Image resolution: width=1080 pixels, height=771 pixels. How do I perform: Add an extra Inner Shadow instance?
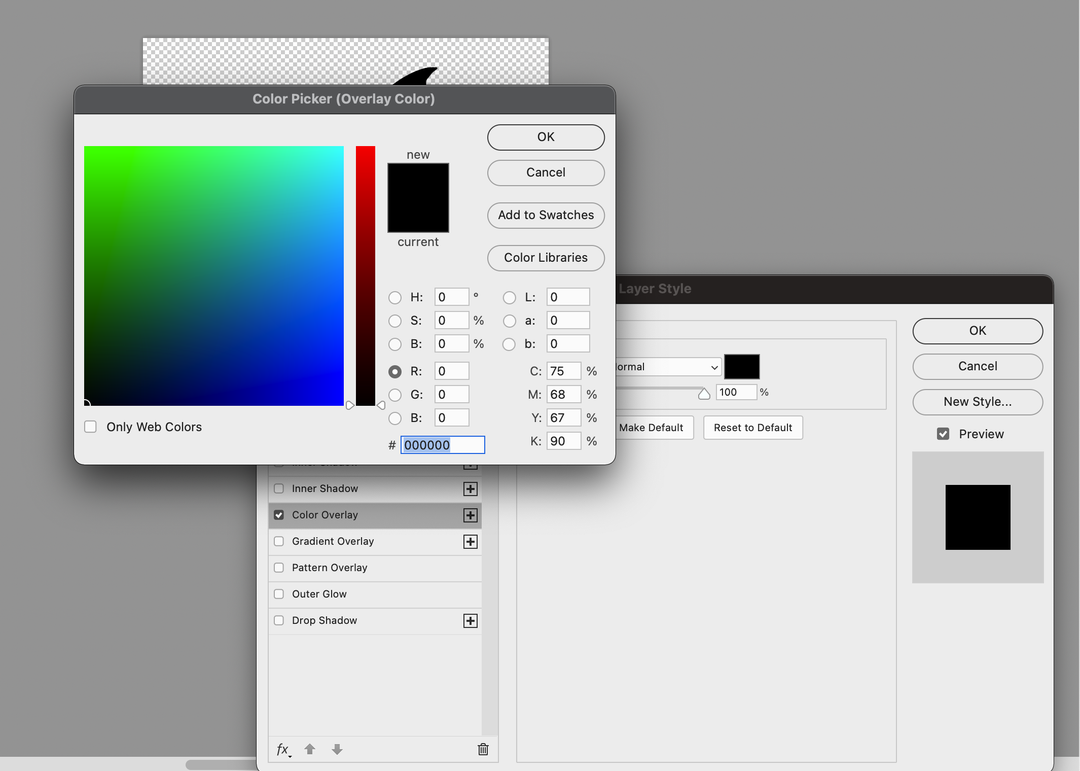[x=470, y=488]
